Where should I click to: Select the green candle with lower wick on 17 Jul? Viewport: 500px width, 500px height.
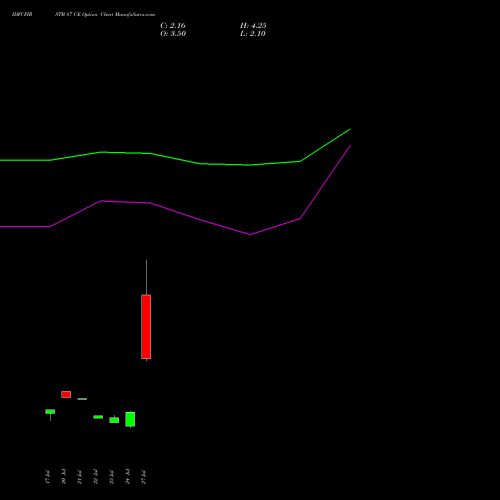coord(50,412)
